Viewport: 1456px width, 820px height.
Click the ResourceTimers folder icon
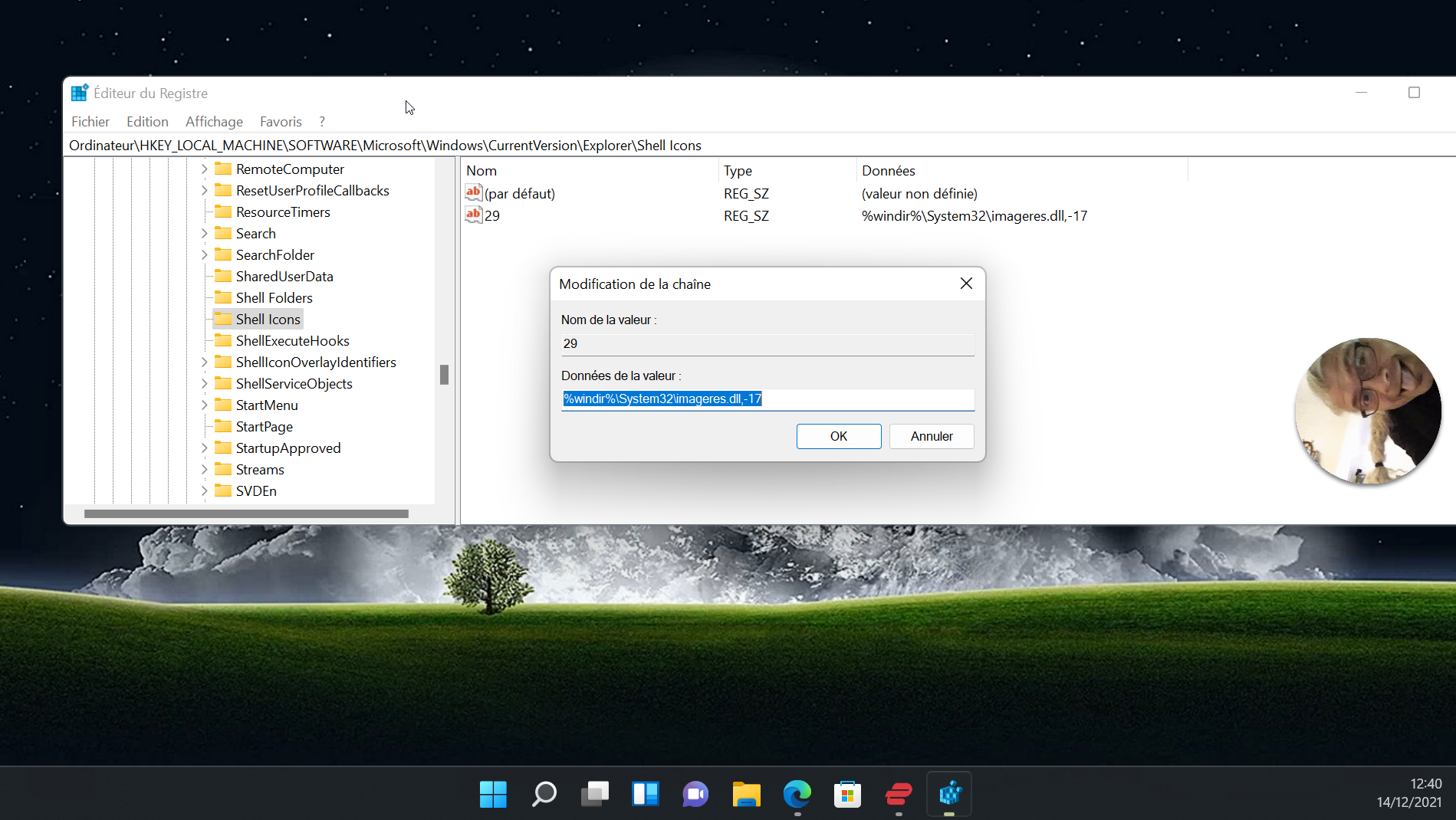[223, 212]
